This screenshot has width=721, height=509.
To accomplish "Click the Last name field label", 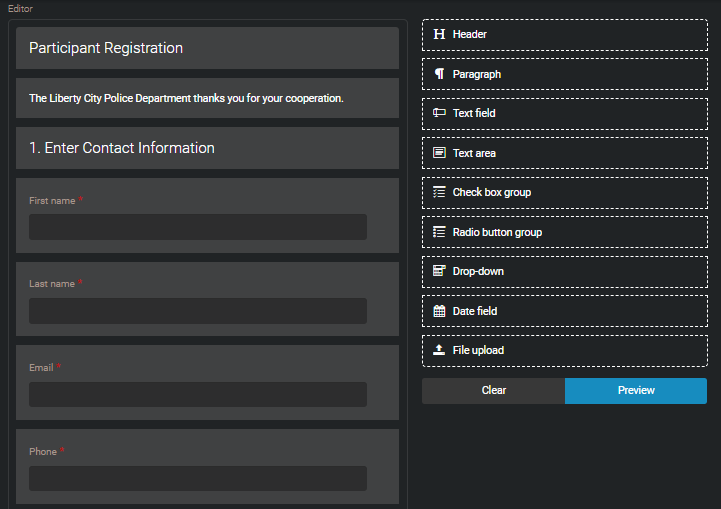I will pos(52,284).
